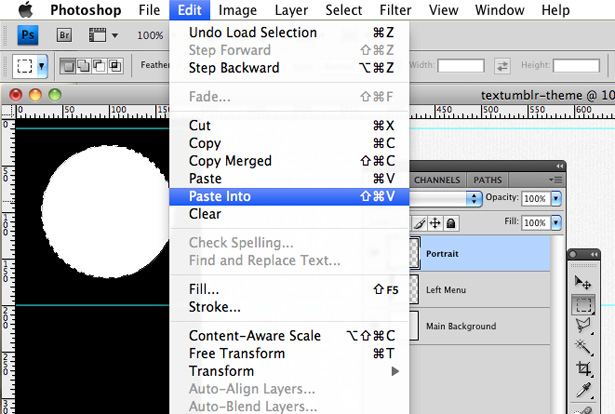Open the View Extras dropdown arrow
Viewport: 615px width, 414px height.
(x=115, y=36)
